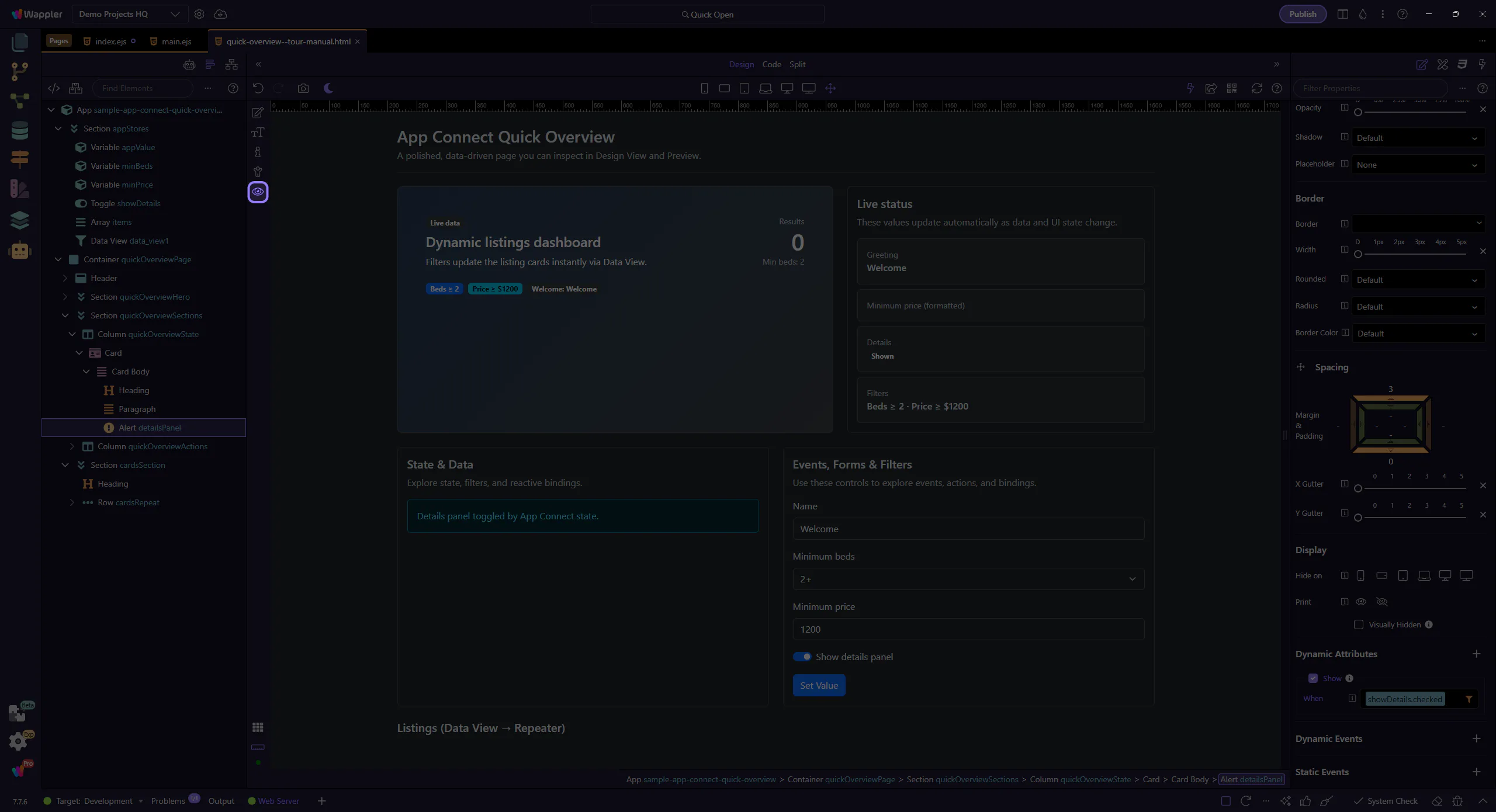The width and height of the screenshot is (1496, 812).
Task: Click the refresh design view icon
Action: (x=1256, y=88)
